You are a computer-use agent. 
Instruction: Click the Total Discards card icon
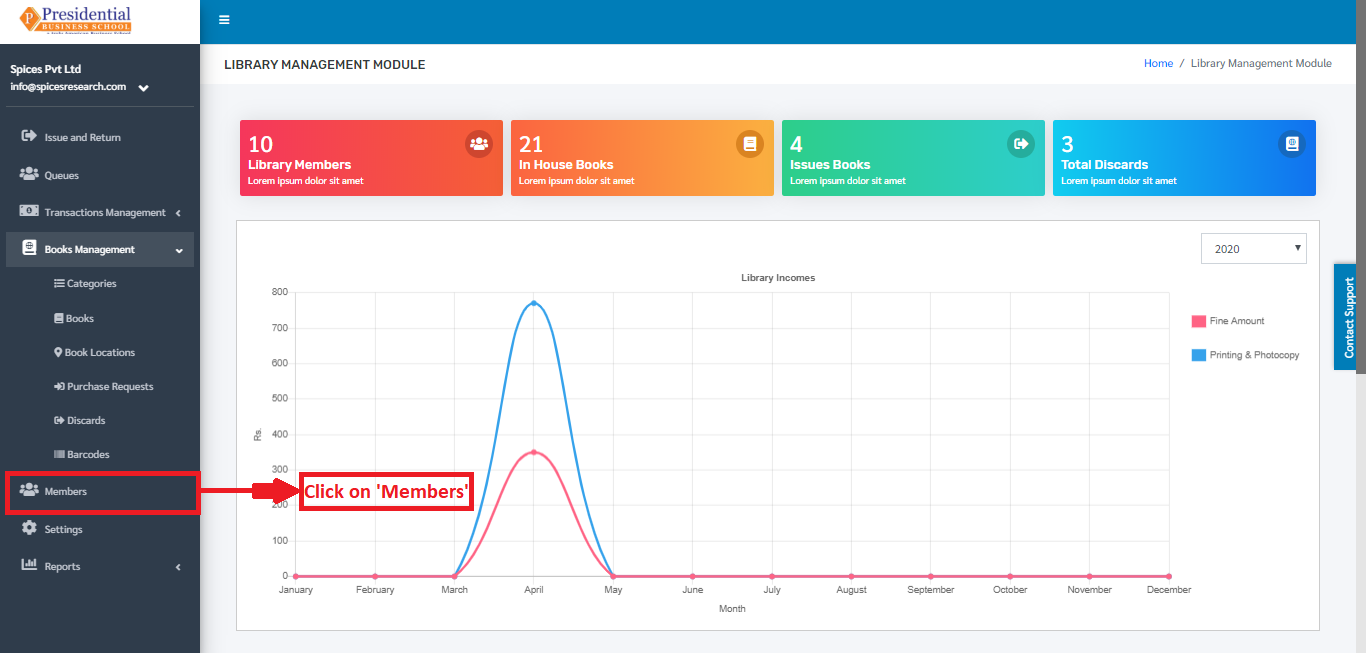tap(1292, 144)
